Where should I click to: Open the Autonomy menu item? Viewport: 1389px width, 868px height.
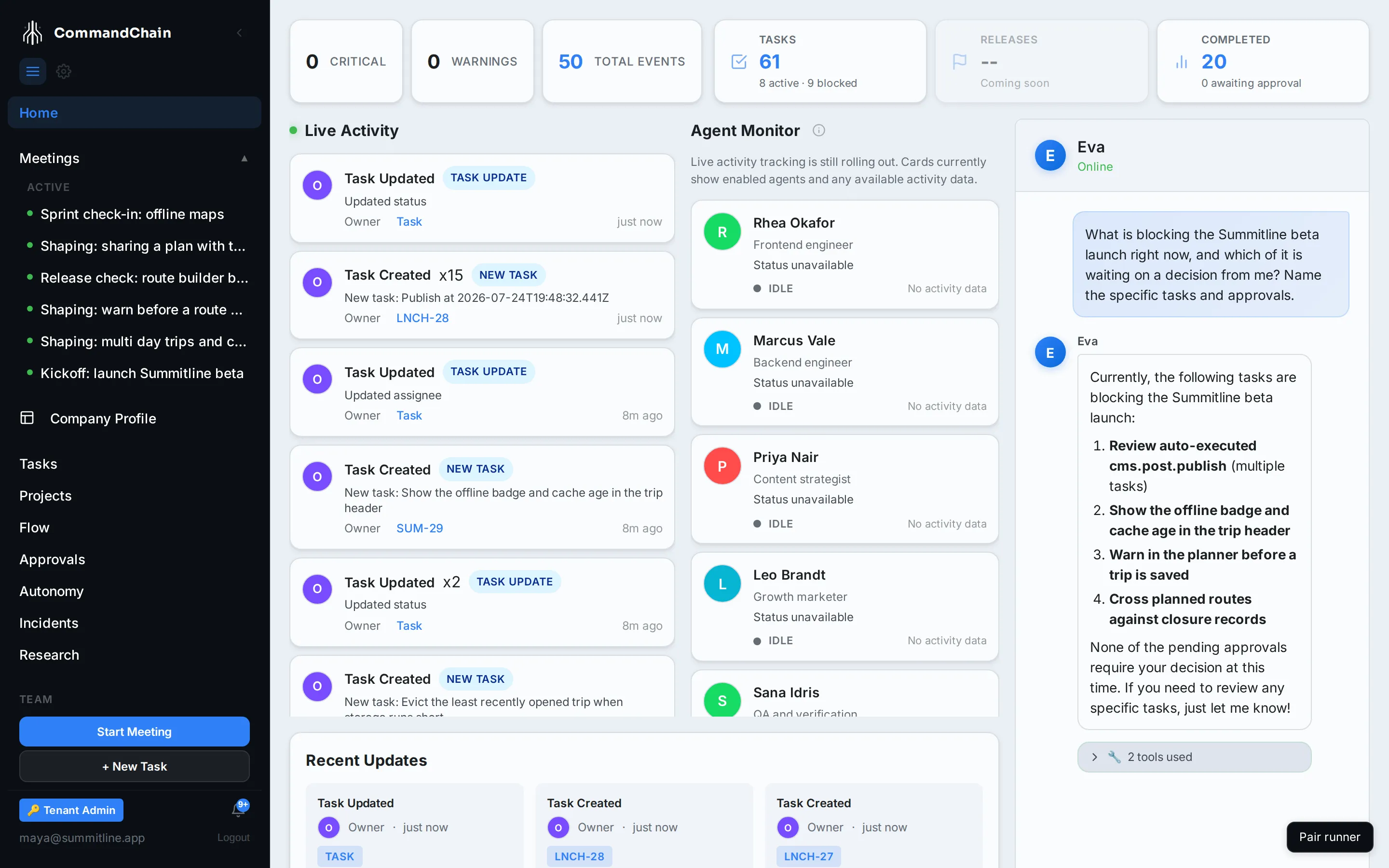[52, 591]
